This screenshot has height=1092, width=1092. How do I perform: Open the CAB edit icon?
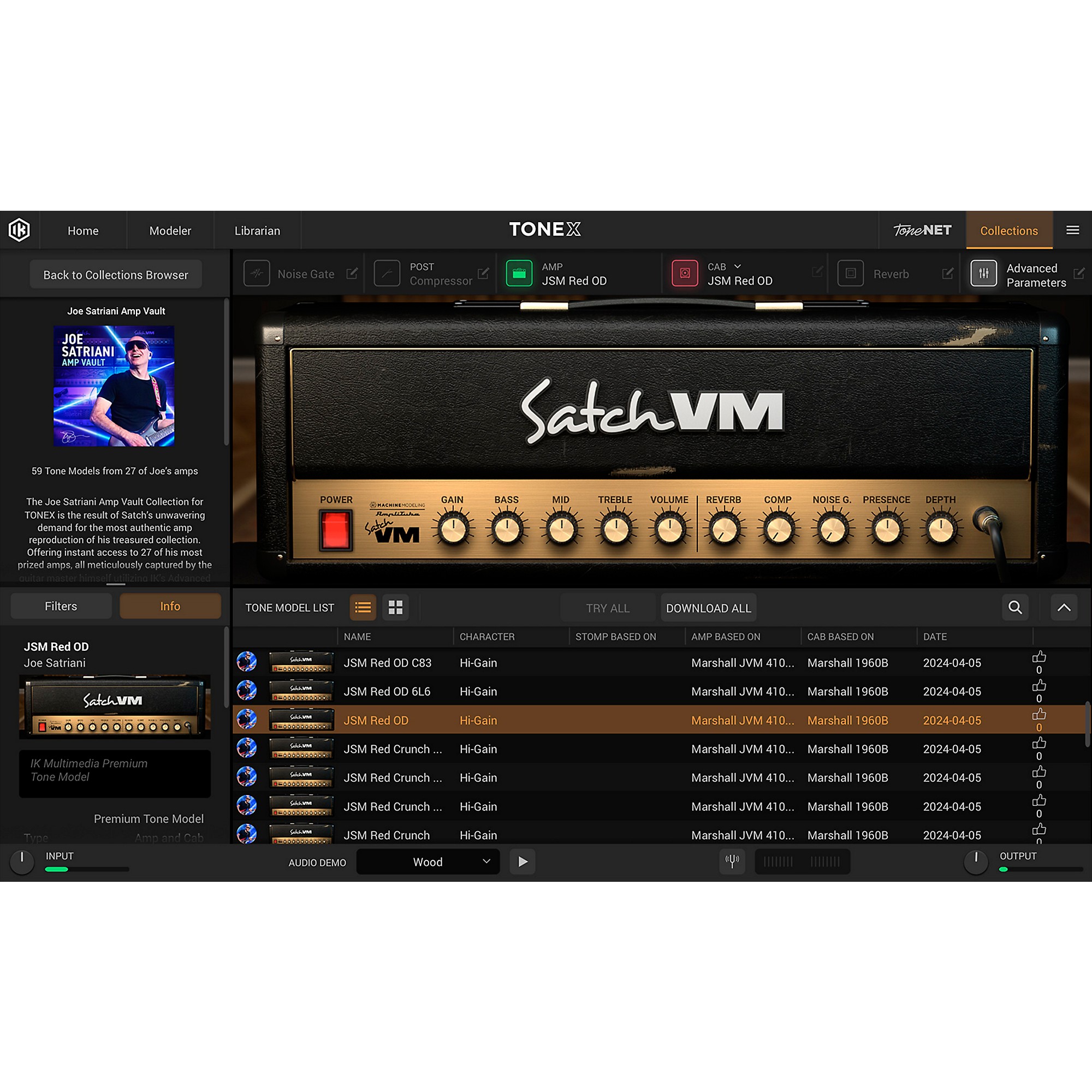[x=817, y=272]
